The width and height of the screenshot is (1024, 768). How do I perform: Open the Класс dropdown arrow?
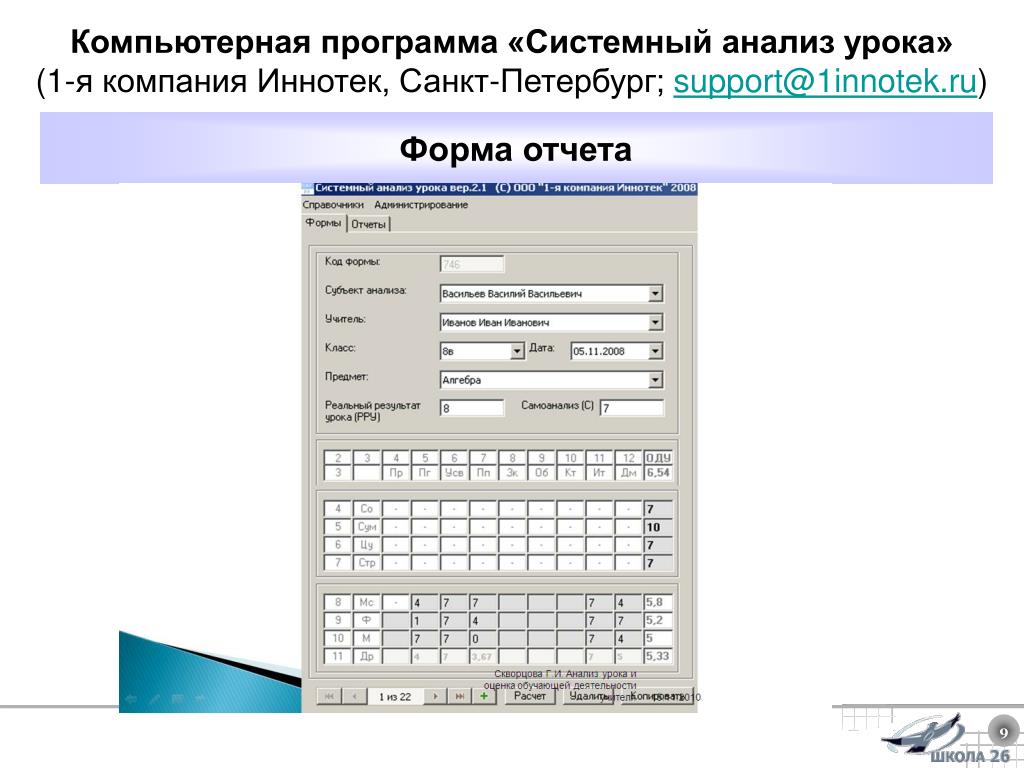point(517,351)
